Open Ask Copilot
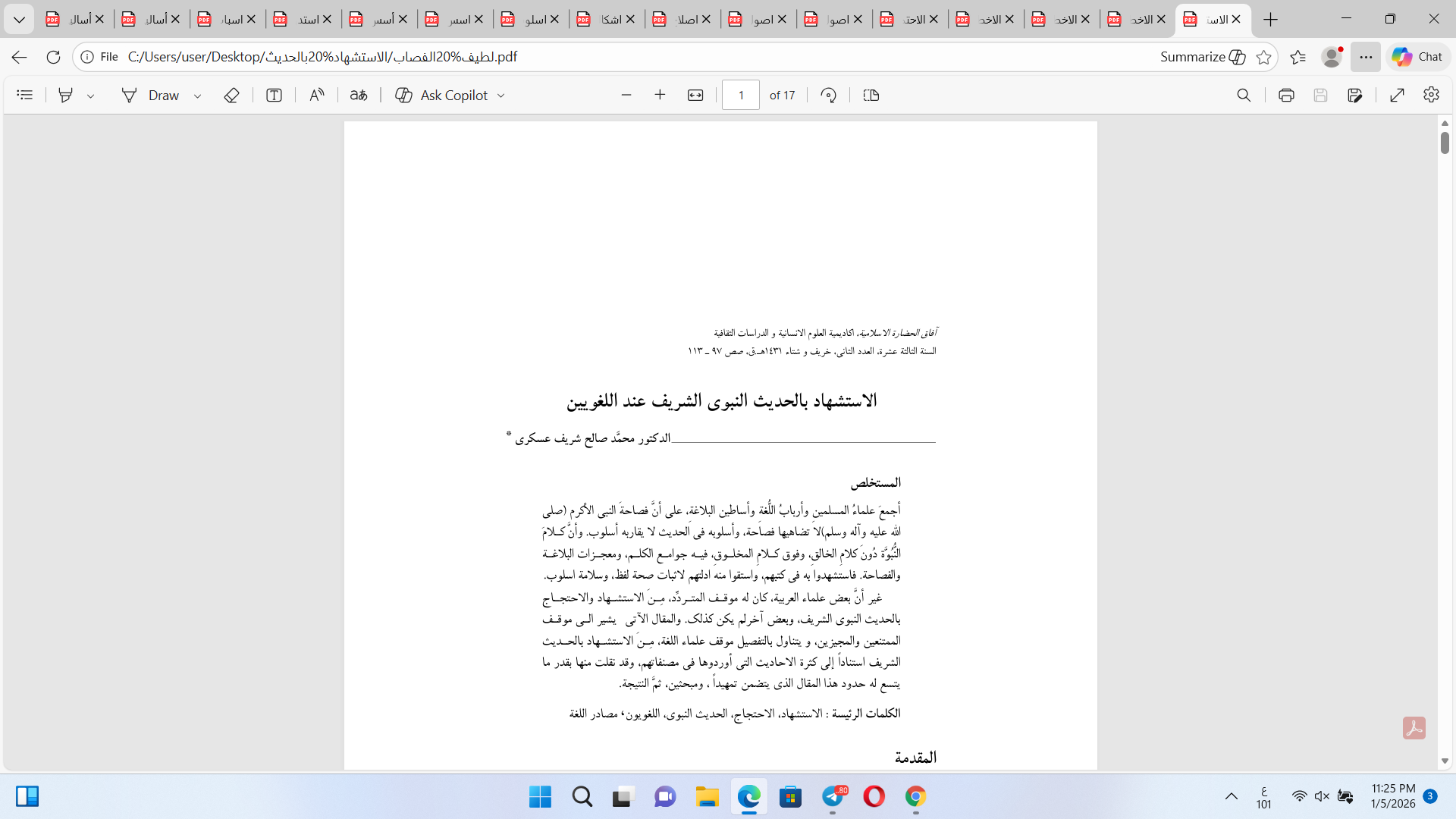This screenshot has width=1456, height=819. pyautogui.click(x=442, y=95)
